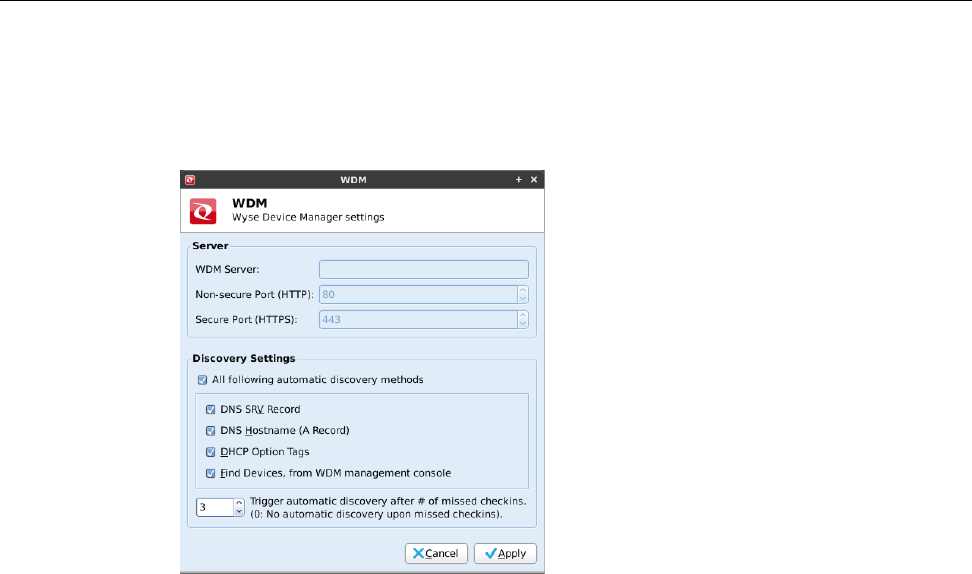Uncheck the DNS SRV Record option

pos(211,410)
